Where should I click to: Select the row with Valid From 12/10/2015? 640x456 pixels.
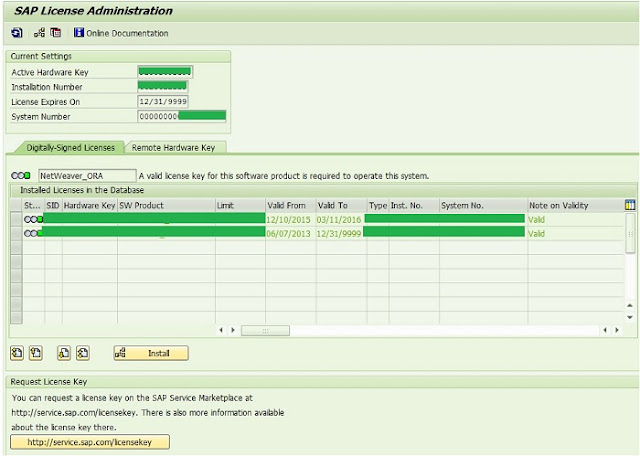pyautogui.click(x=16, y=219)
